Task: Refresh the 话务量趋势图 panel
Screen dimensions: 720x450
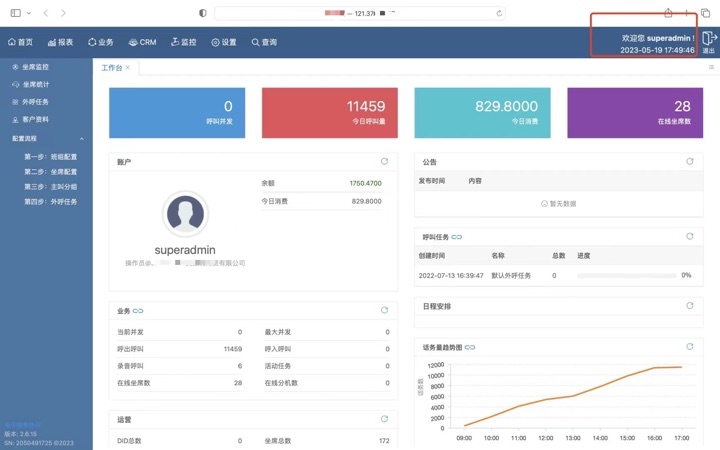Action: 690,347
